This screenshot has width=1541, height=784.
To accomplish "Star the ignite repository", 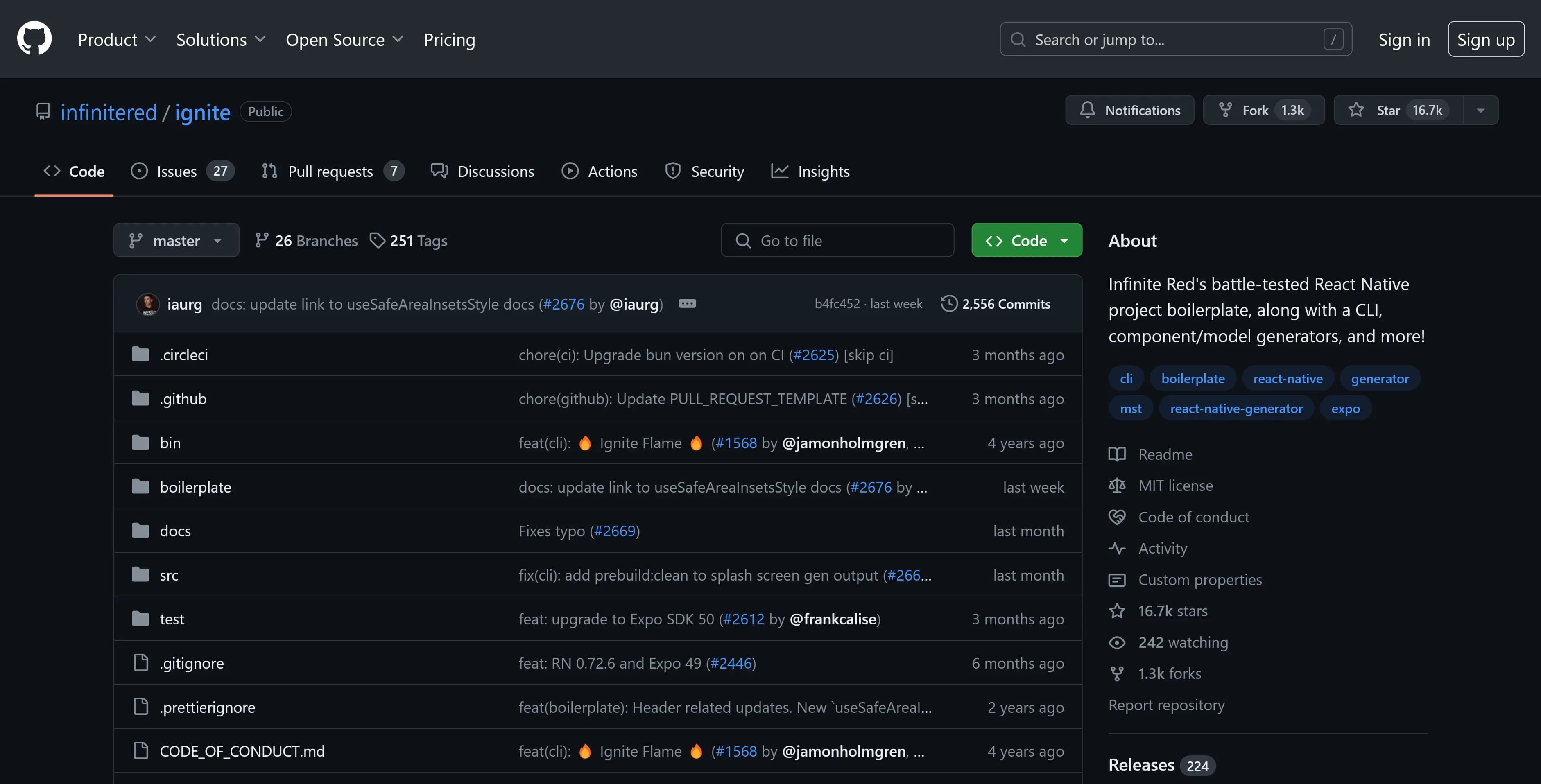I will [1398, 110].
